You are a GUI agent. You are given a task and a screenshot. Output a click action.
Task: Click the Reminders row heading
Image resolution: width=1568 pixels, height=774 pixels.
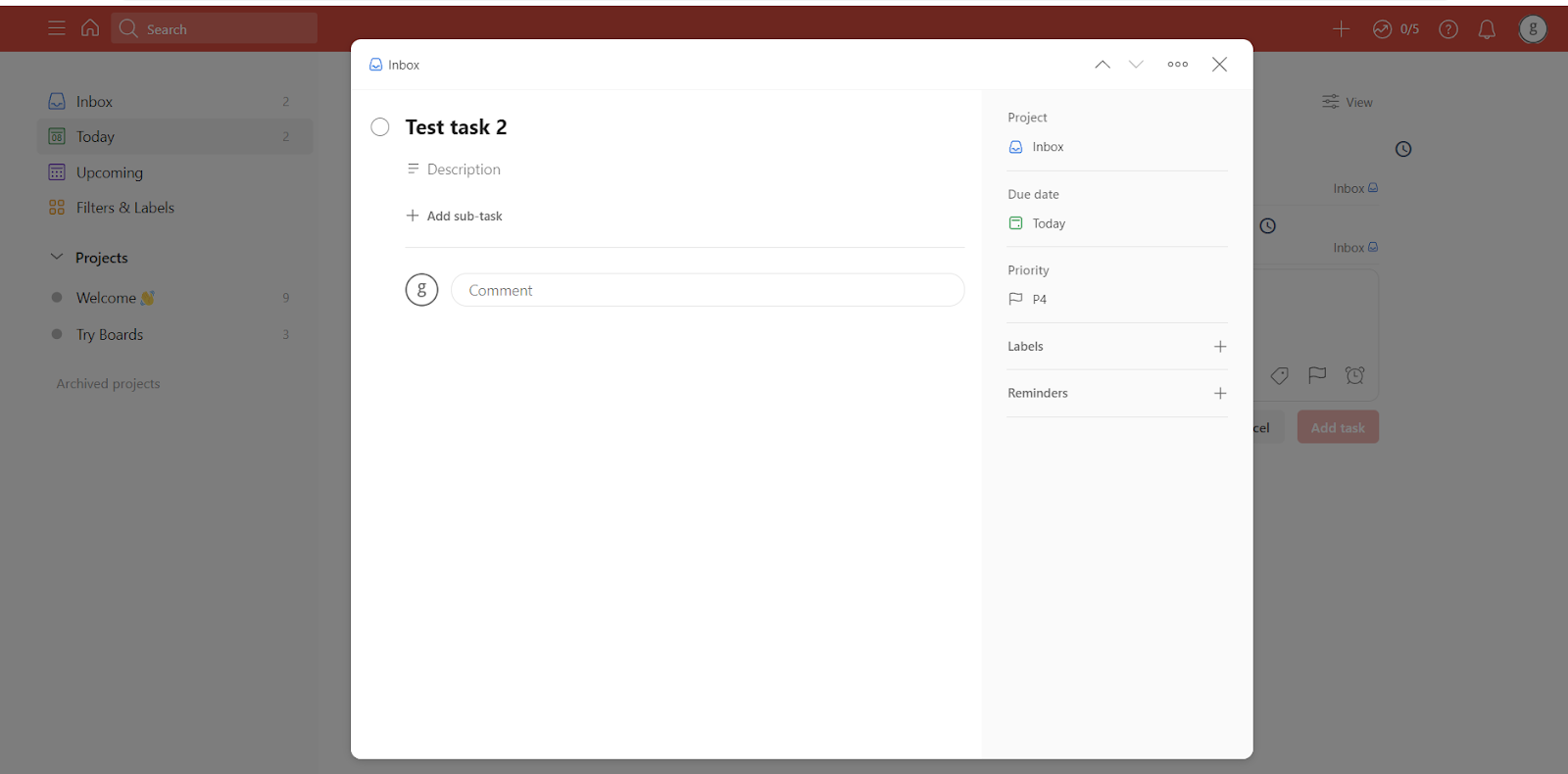point(1038,393)
